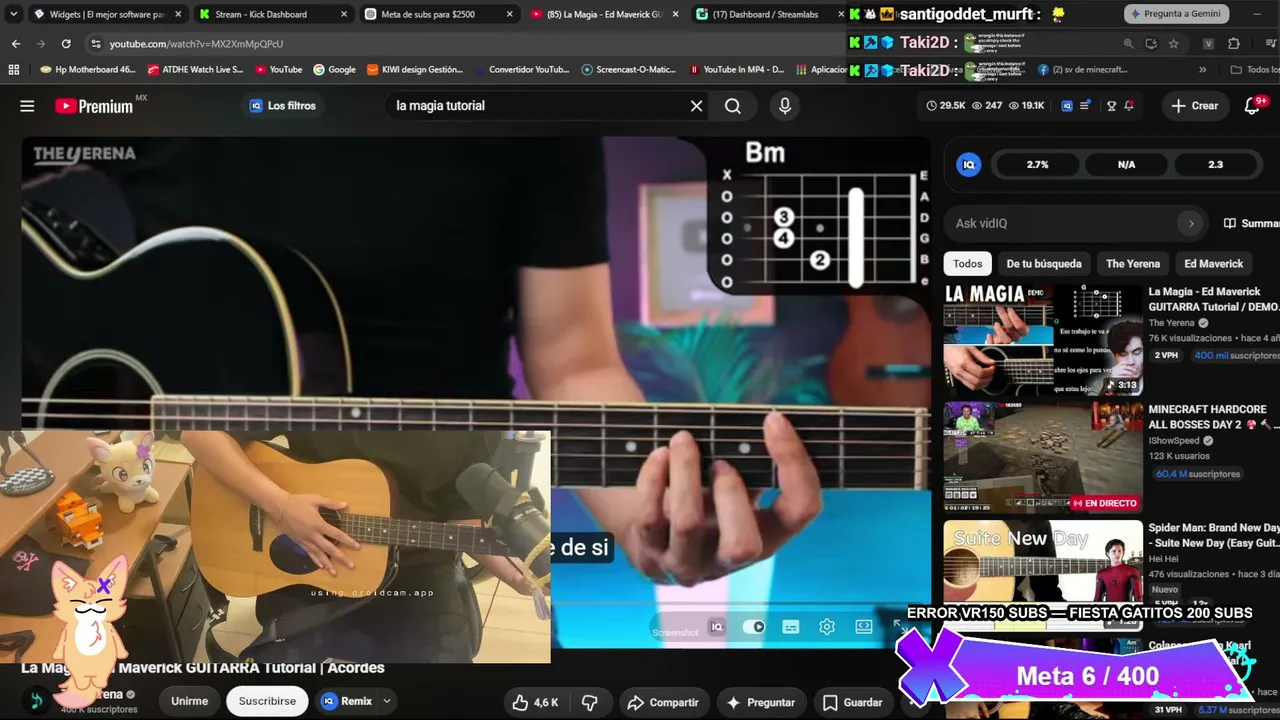Run search with magnifier icon
The image size is (1280, 720).
733,106
